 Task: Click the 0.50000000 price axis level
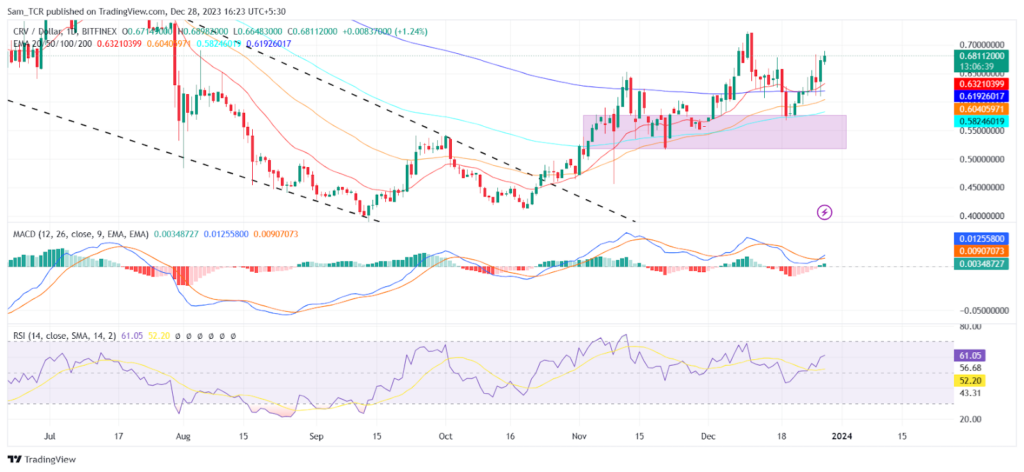[984, 159]
